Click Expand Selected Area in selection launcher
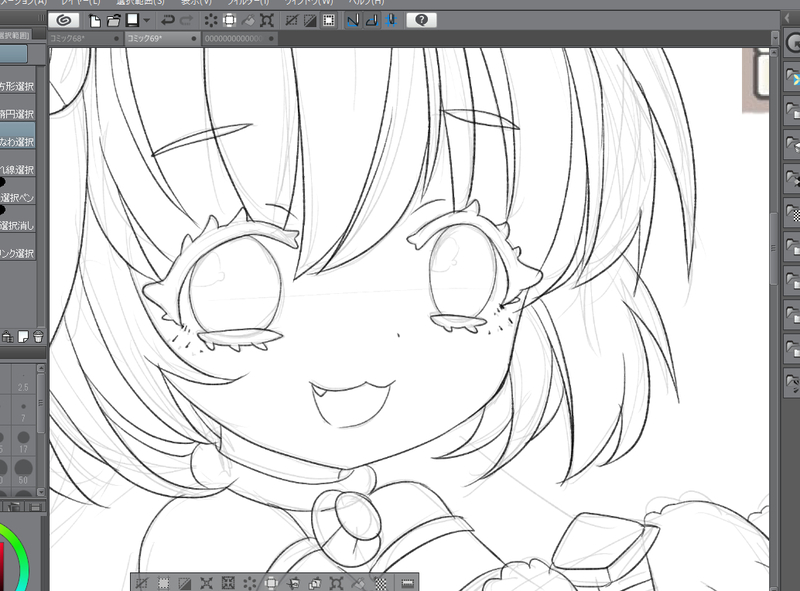Viewport: 800px width, 591px height. pyautogui.click(x=206, y=583)
